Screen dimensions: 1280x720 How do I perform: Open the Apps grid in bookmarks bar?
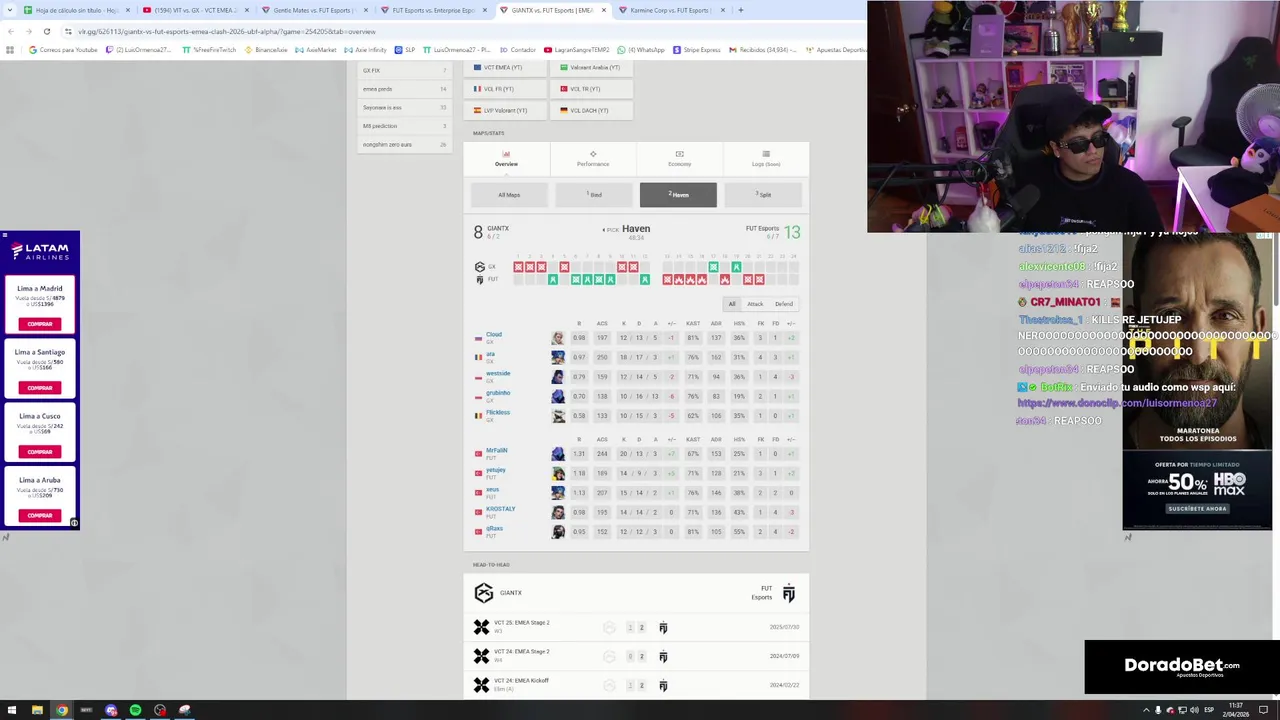click(x=10, y=50)
